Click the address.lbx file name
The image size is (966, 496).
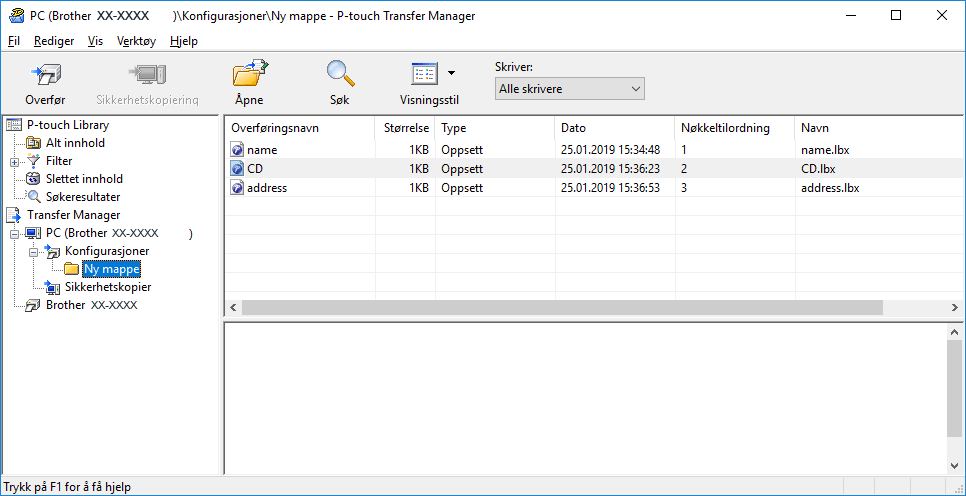click(x=830, y=188)
